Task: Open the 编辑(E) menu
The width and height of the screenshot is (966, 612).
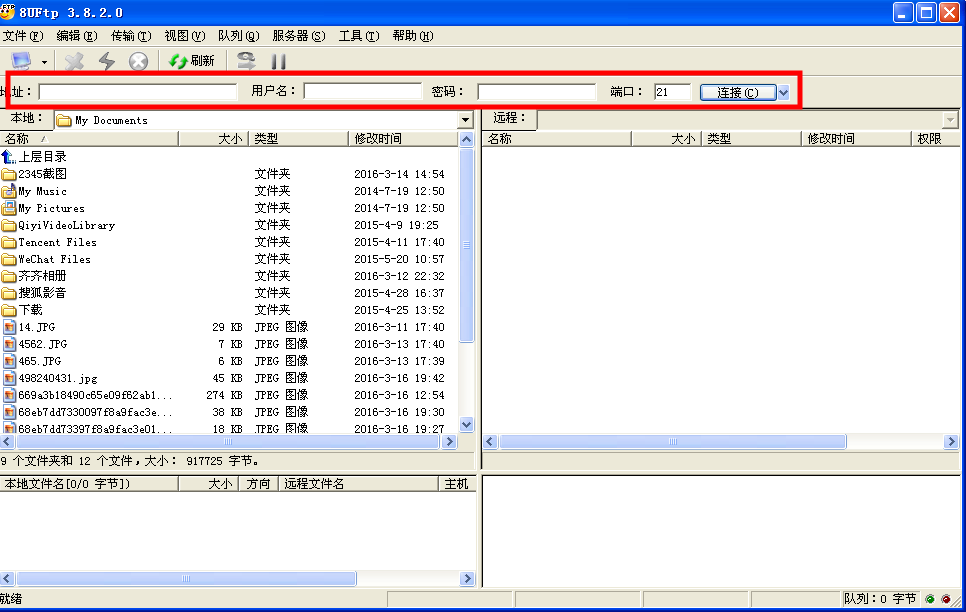Action: 77,36
